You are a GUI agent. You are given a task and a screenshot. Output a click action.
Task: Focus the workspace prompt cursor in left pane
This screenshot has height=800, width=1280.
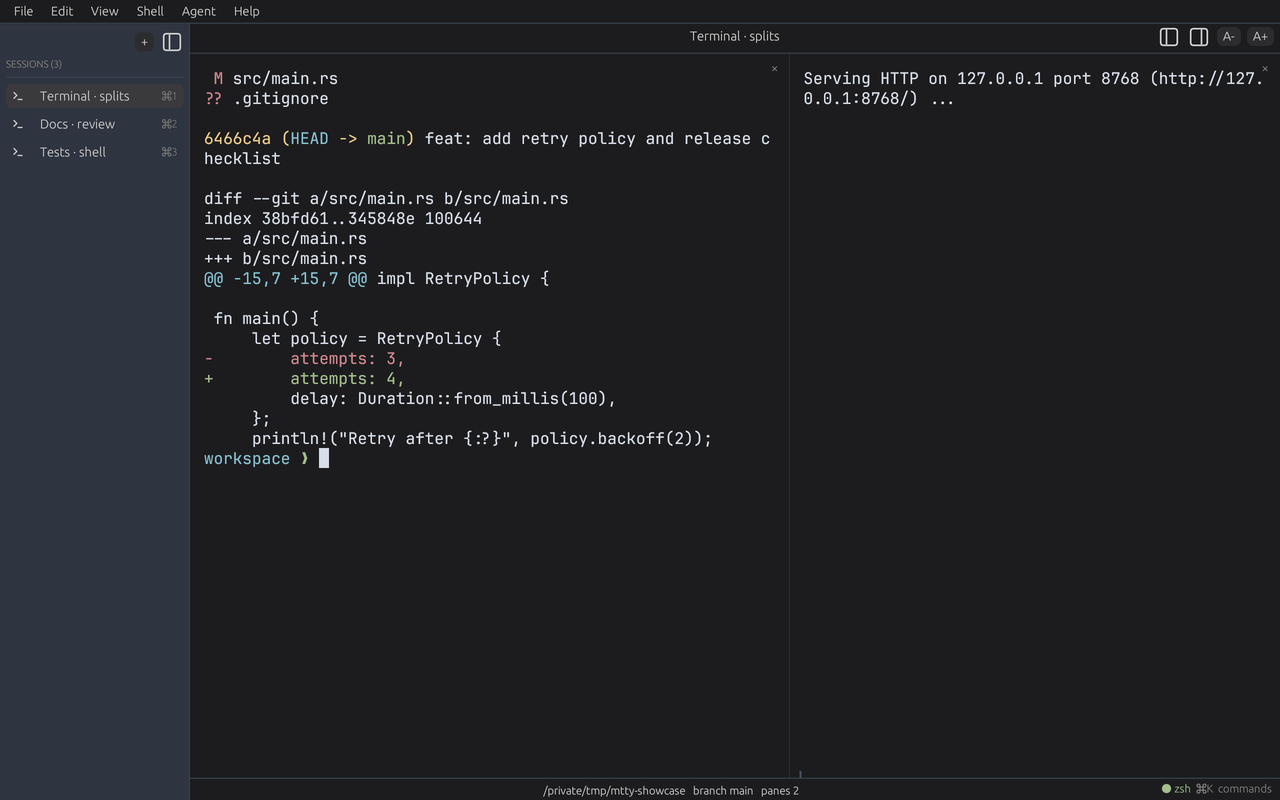(x=324, y=459)
